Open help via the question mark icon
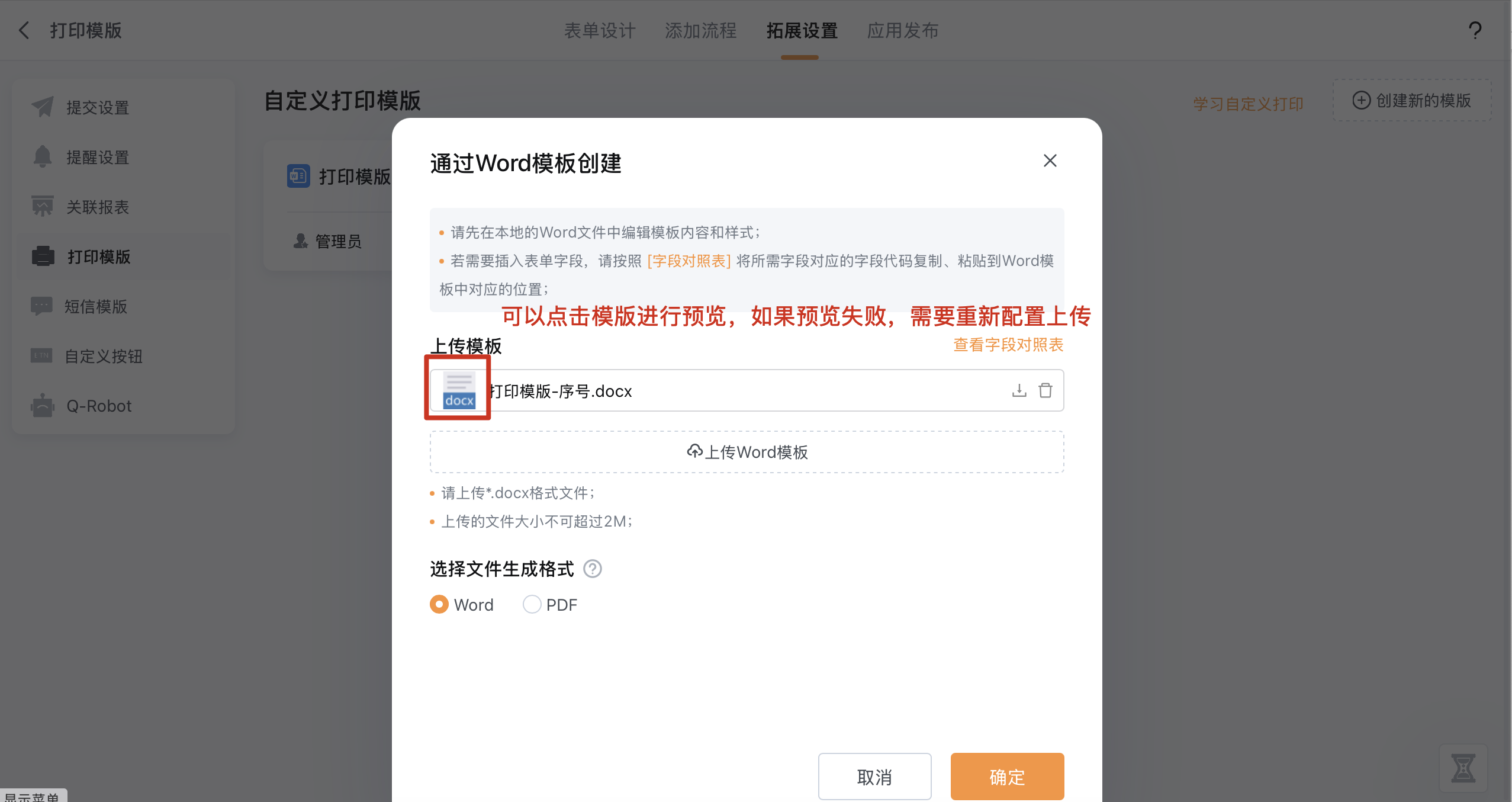The image size is (1512, 802). tap(1475, 30)
